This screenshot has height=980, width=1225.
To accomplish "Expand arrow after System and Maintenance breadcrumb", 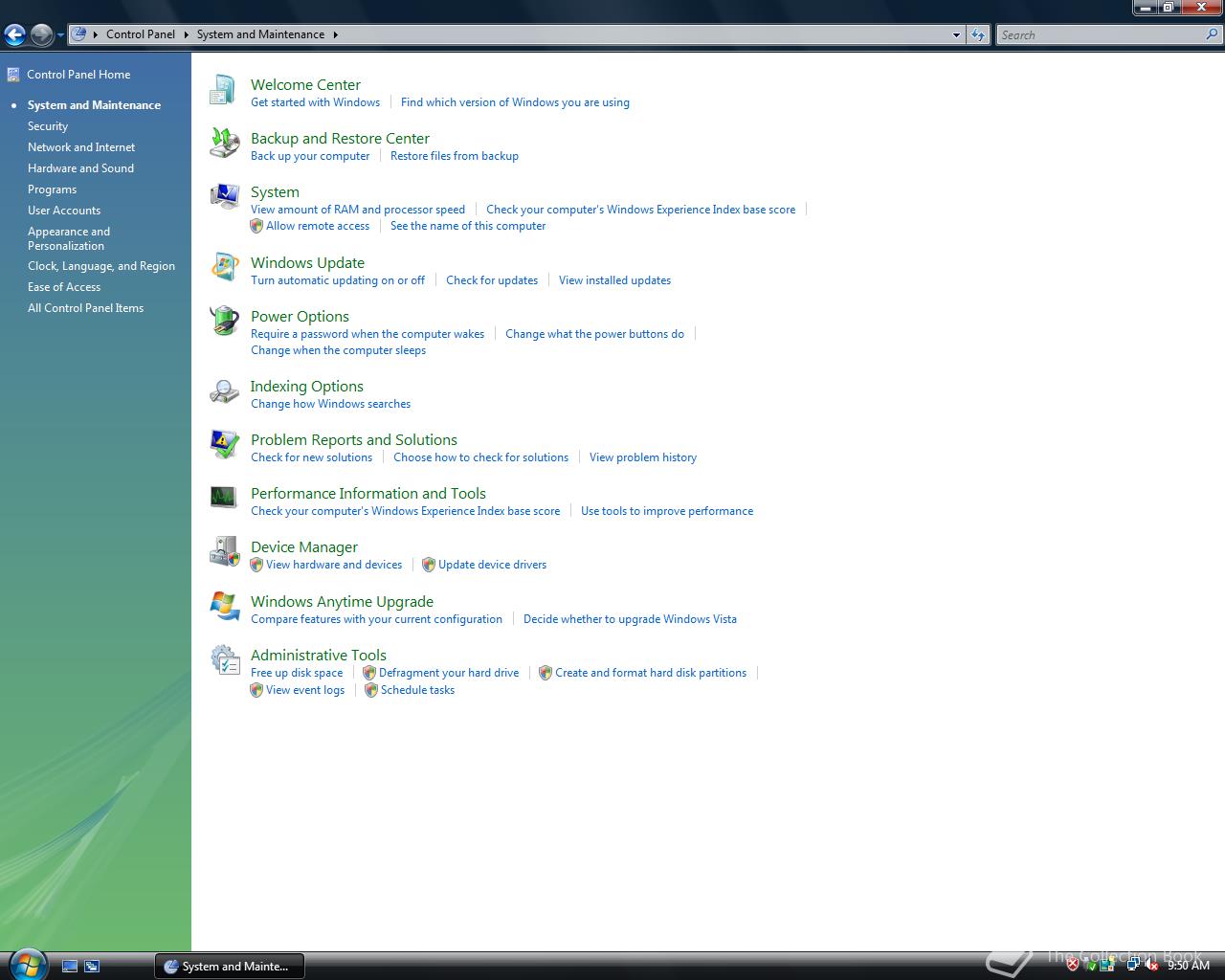I will (x=336, y=34).
